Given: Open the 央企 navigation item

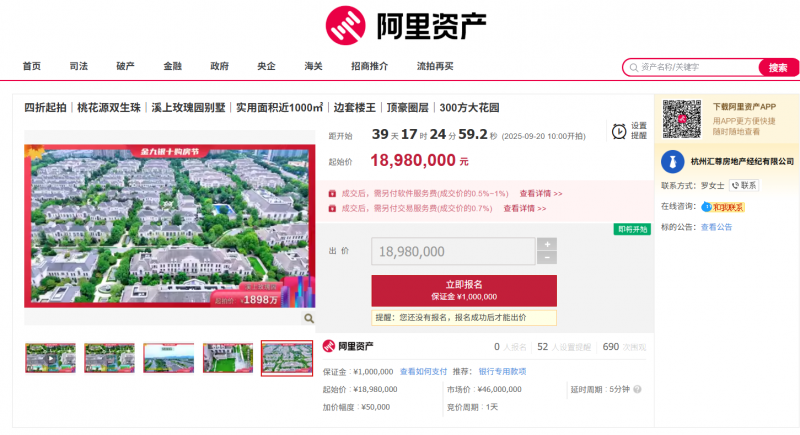Looking at the screenshot, I should point(266,66).
